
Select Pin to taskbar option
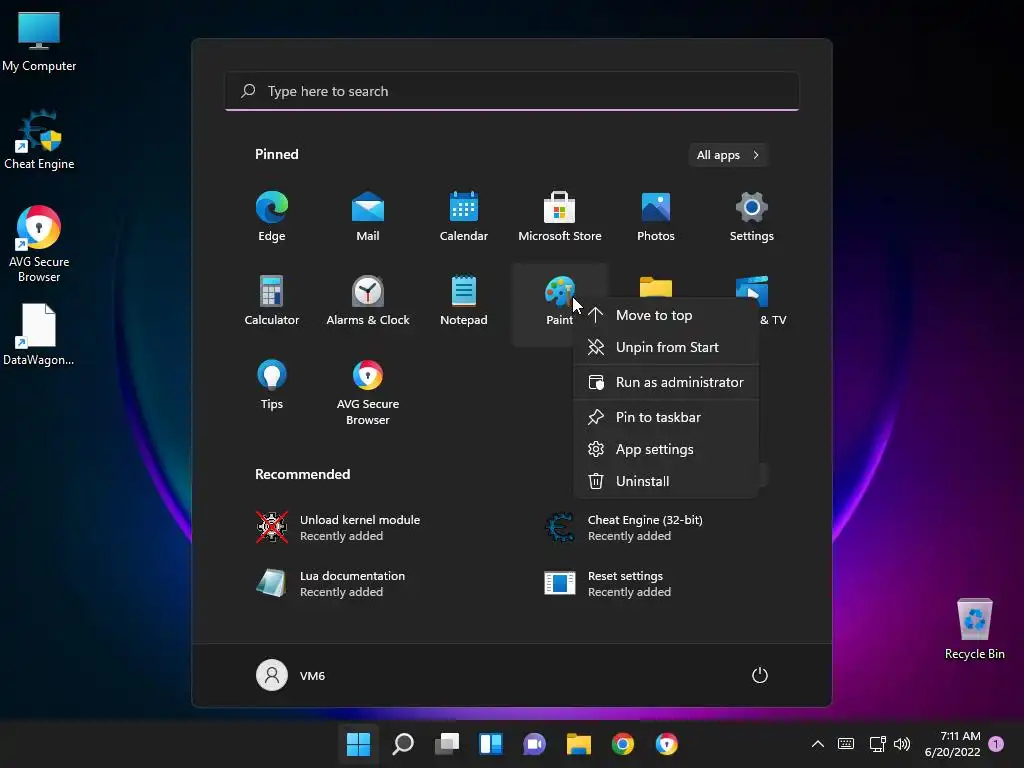[x=666, y=417]
